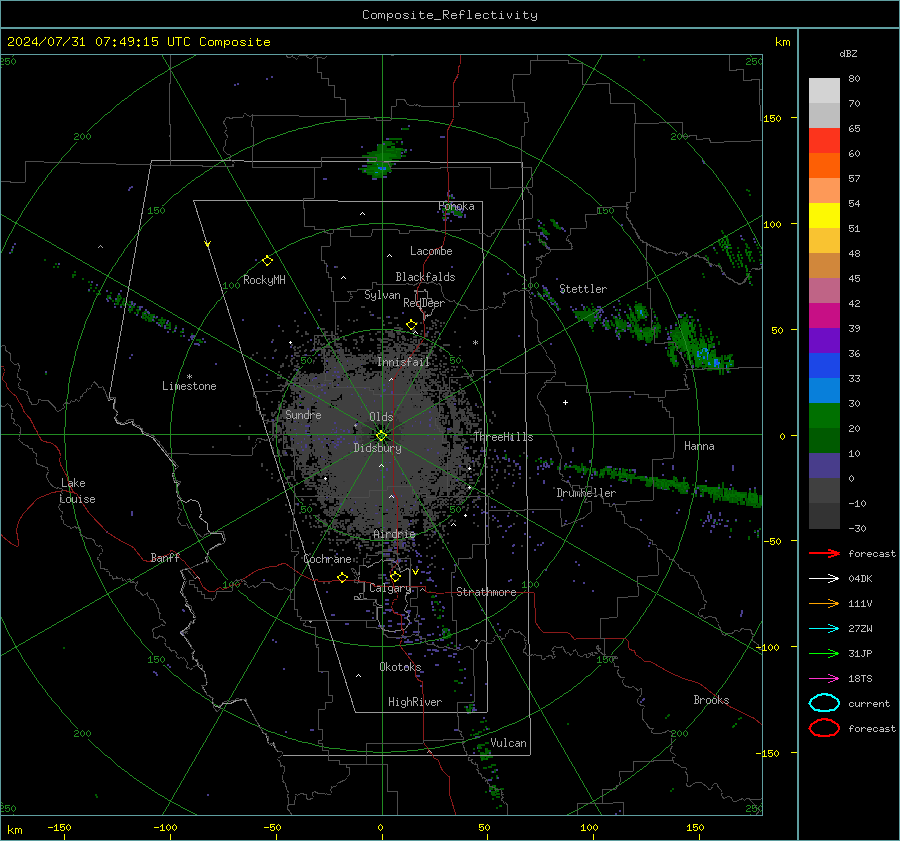900x841 pixels.
Task: Click the Hanna city label
Action: 699,446
